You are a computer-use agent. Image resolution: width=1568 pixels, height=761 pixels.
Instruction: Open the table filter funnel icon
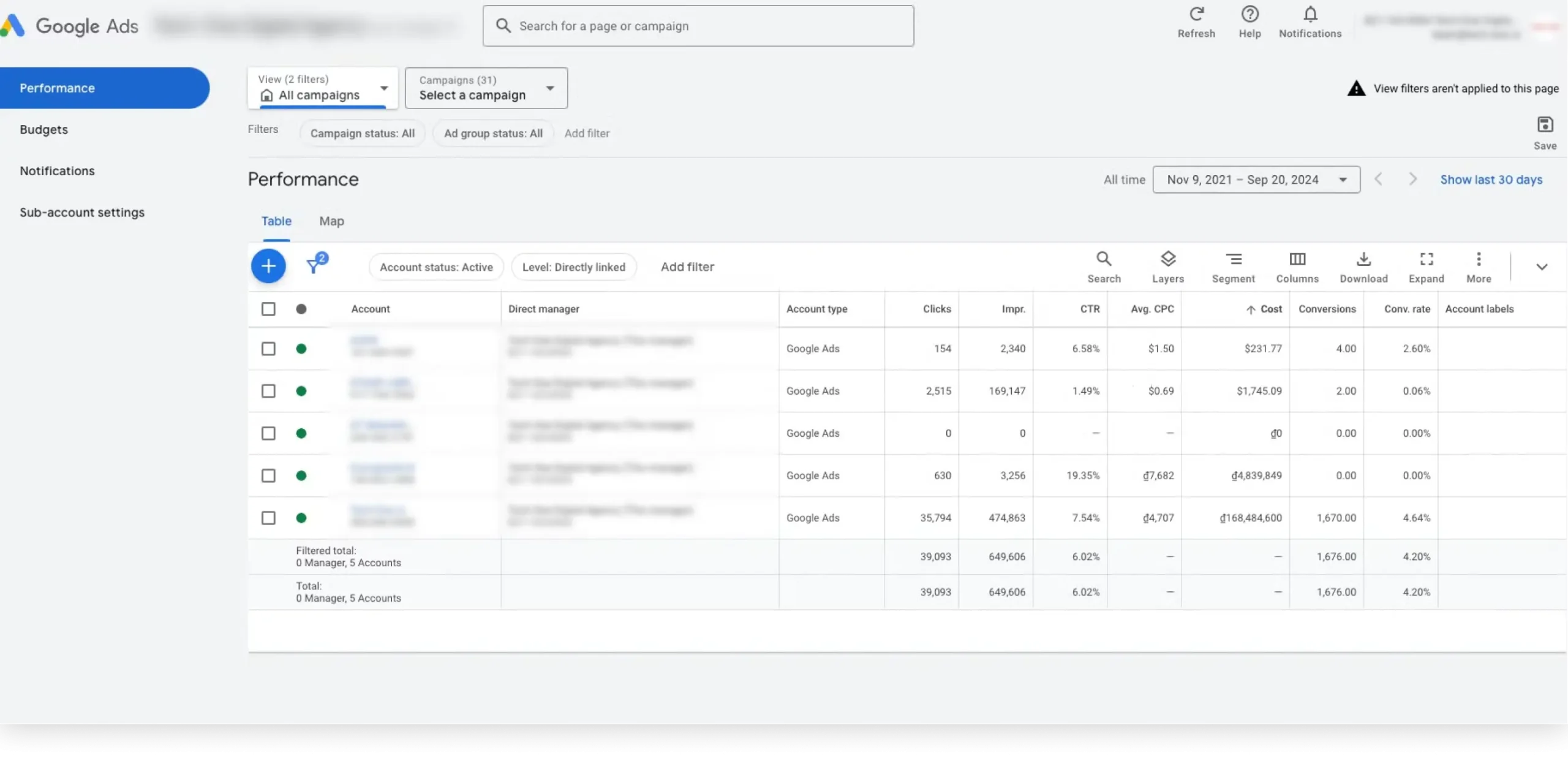314,265
